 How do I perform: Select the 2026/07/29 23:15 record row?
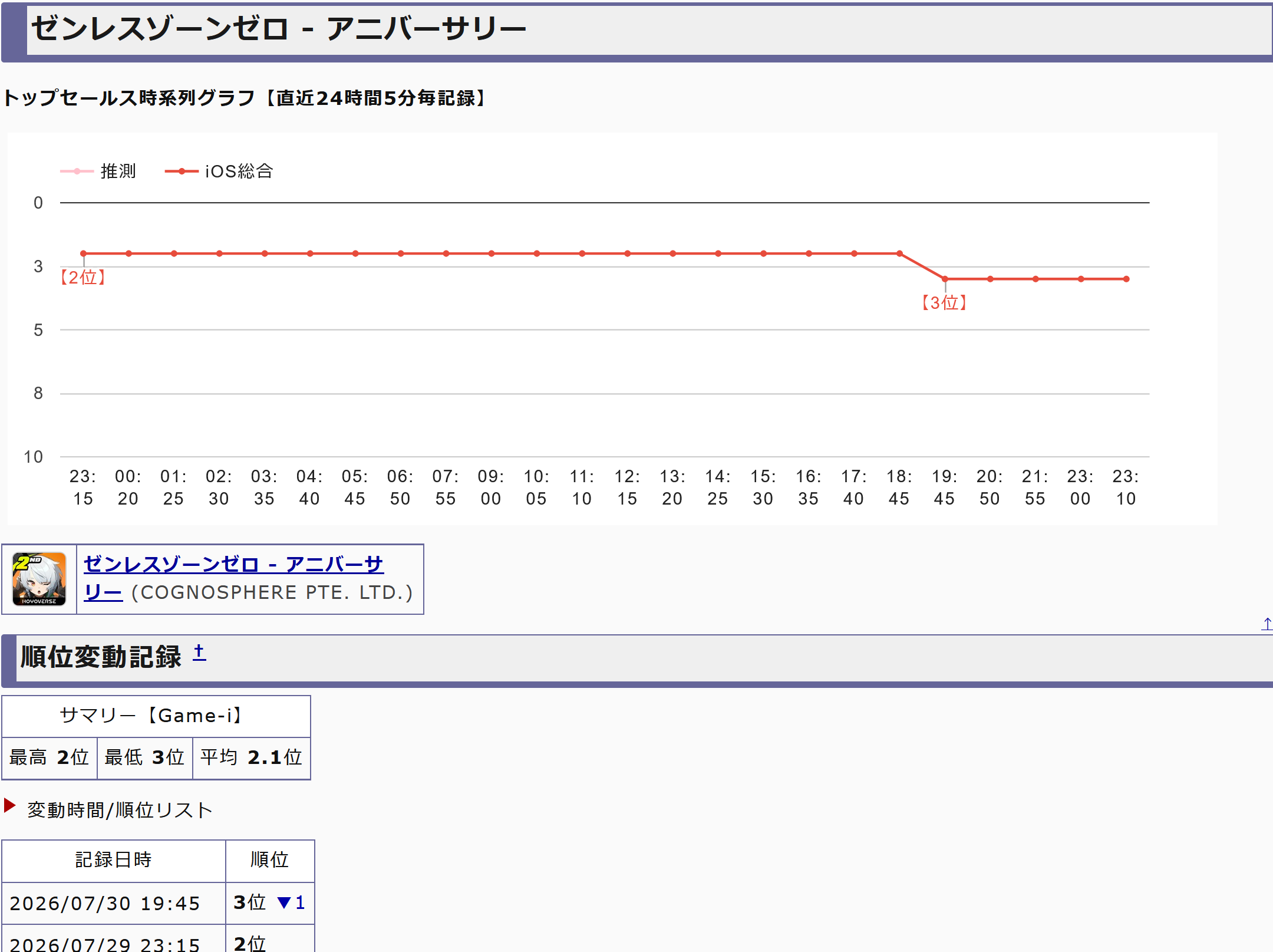point(158,940)
